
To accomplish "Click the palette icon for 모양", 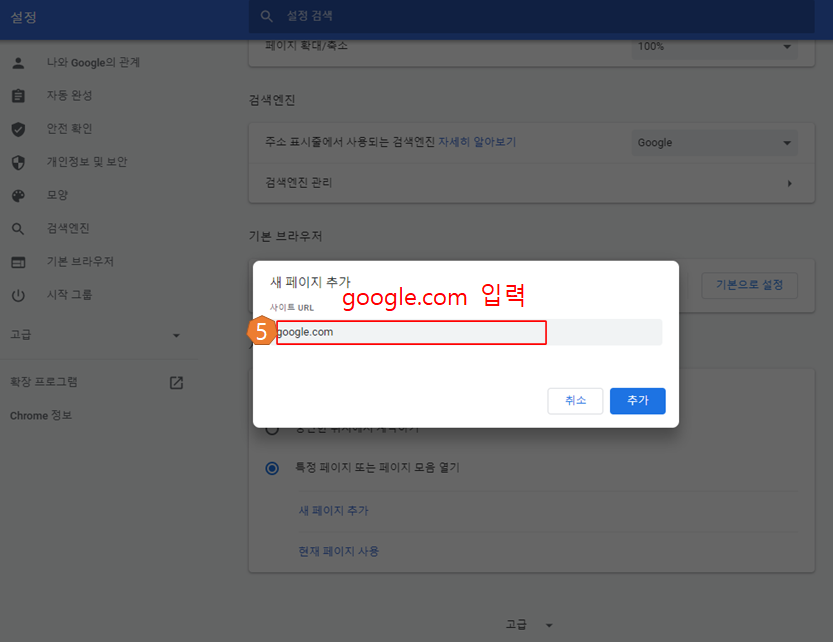I will coord(18,196).
